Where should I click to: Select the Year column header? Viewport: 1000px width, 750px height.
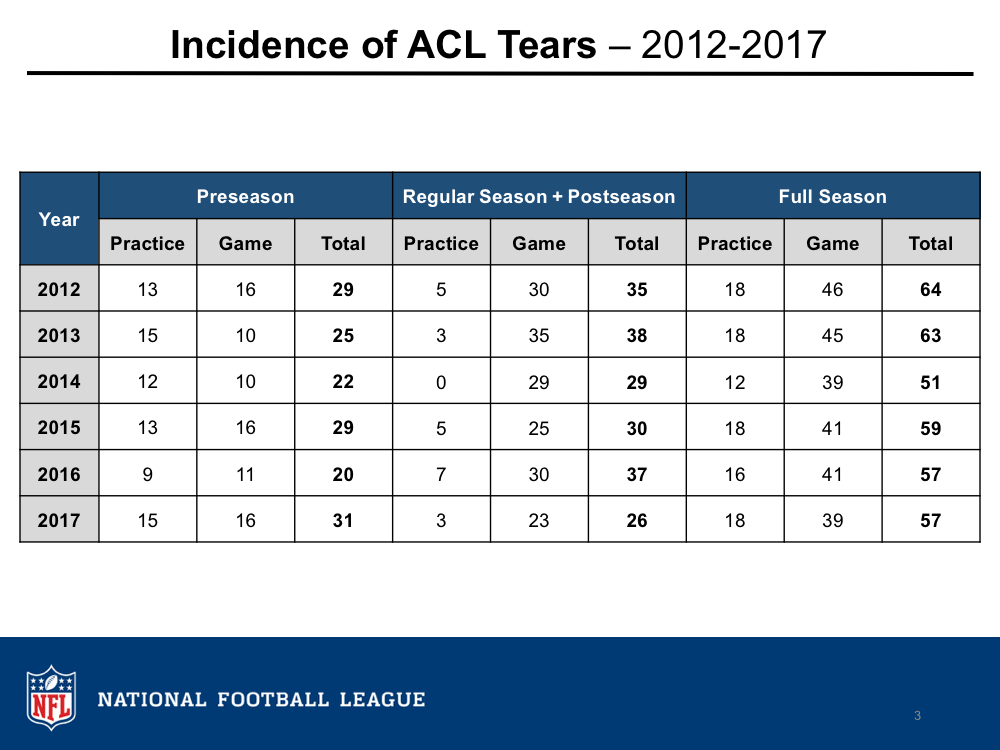(59, 219)
